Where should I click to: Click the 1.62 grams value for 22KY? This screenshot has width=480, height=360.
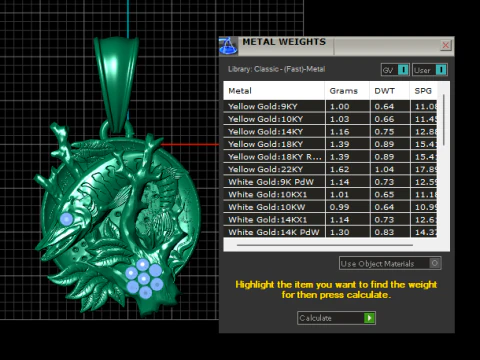click(339, 169)
